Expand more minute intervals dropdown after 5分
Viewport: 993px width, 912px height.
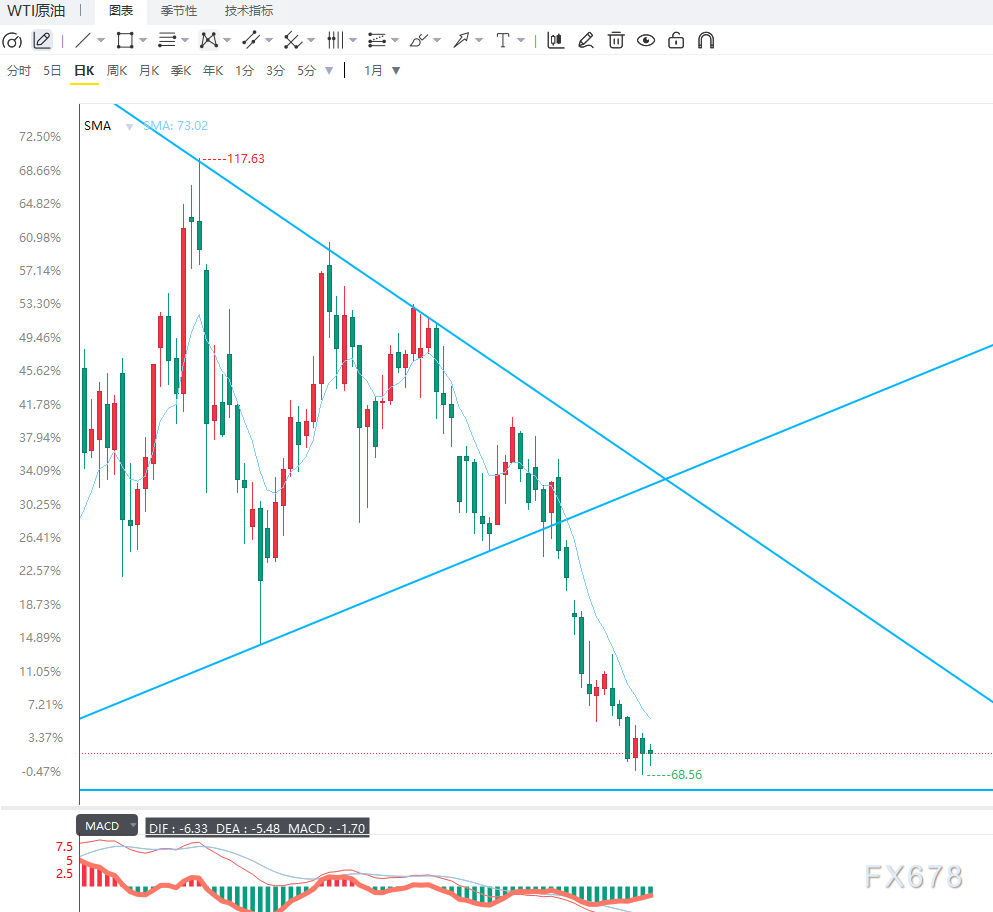coord(329,70)
